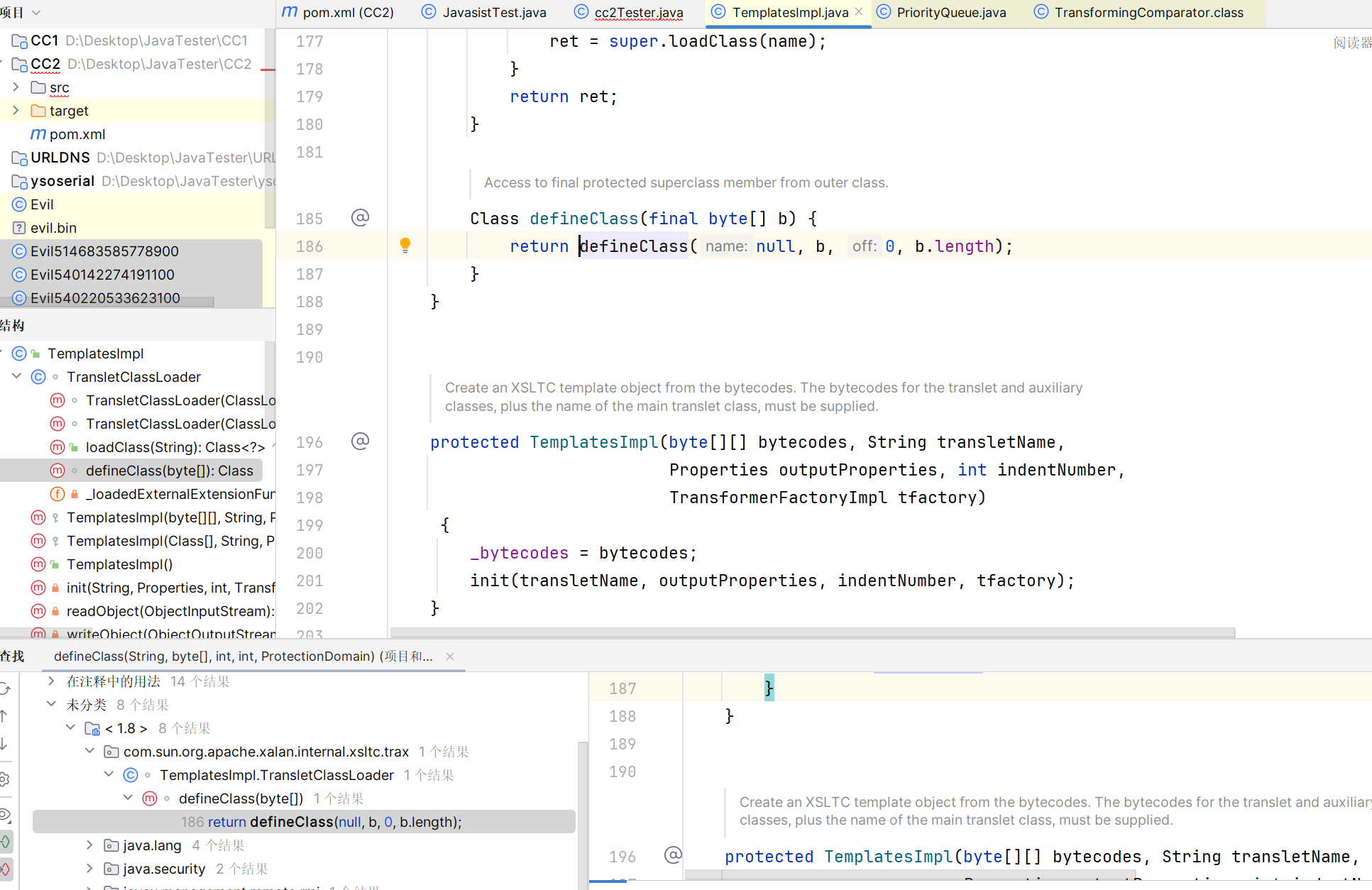This screenshot has width=1372, height=890.
Task: Close the TemplatesImpl.java tab
Action: 860,12
